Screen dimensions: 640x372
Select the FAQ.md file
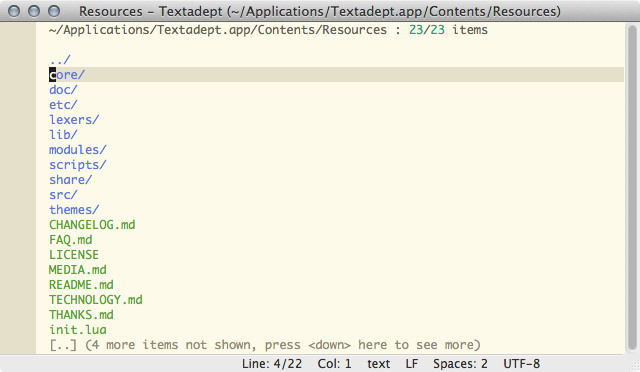pos(71,240)
